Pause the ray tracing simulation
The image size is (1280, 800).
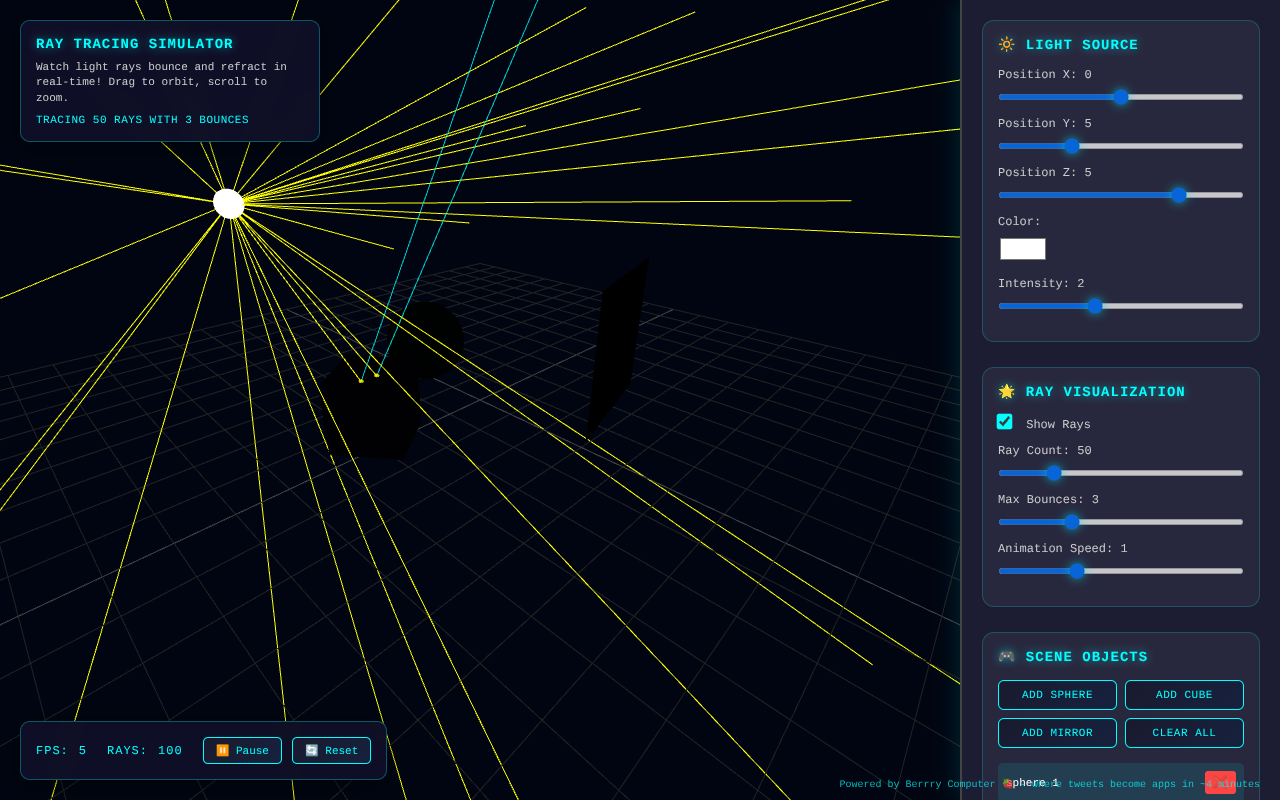coord(242,750)
